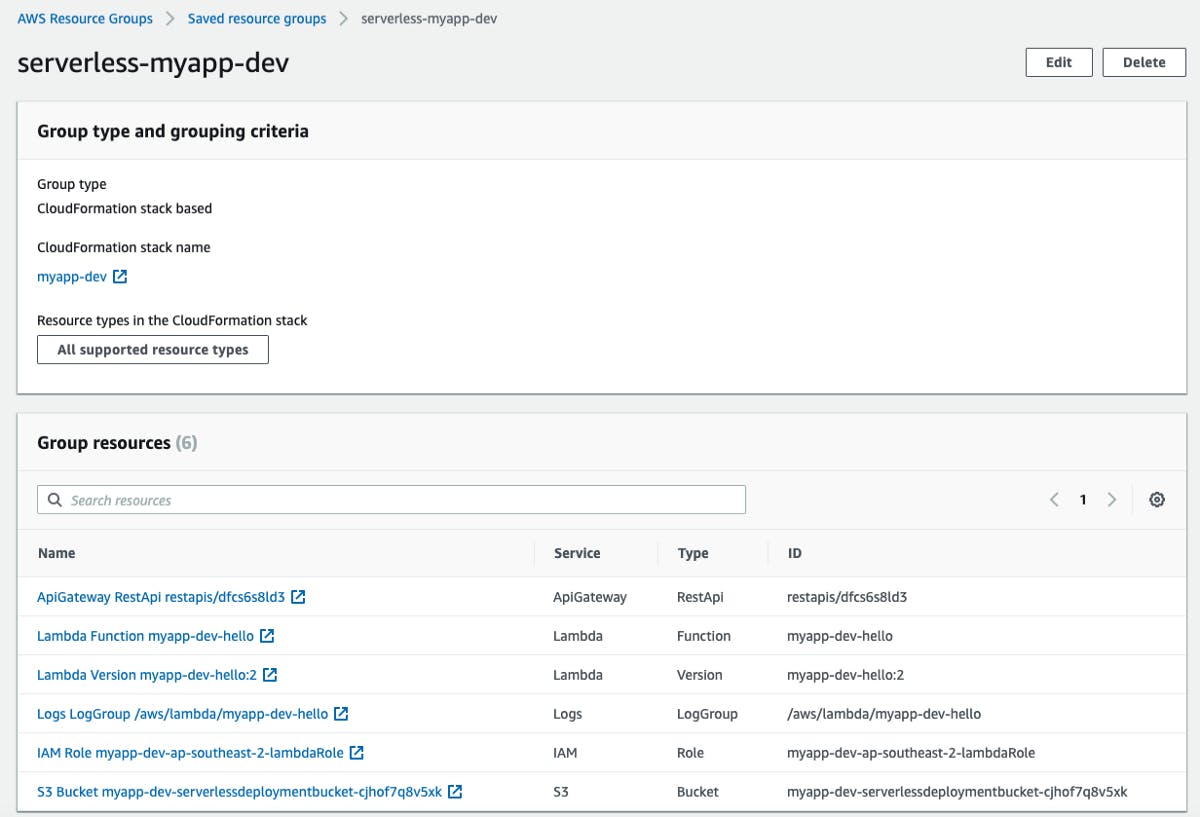Viewport: 1200px width, 817px height.
Task: Click the Edit button
Action: [1058, 62]
